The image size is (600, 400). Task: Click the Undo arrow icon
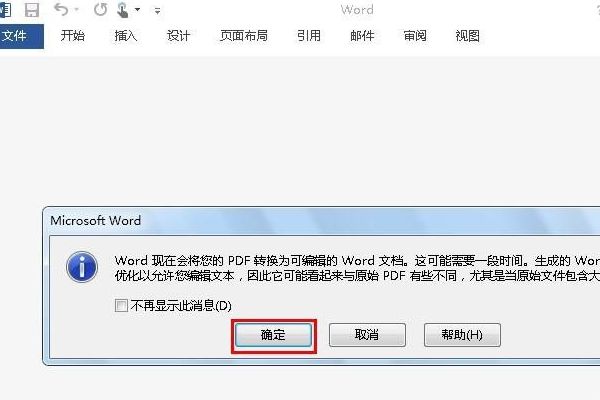point(61,9)
